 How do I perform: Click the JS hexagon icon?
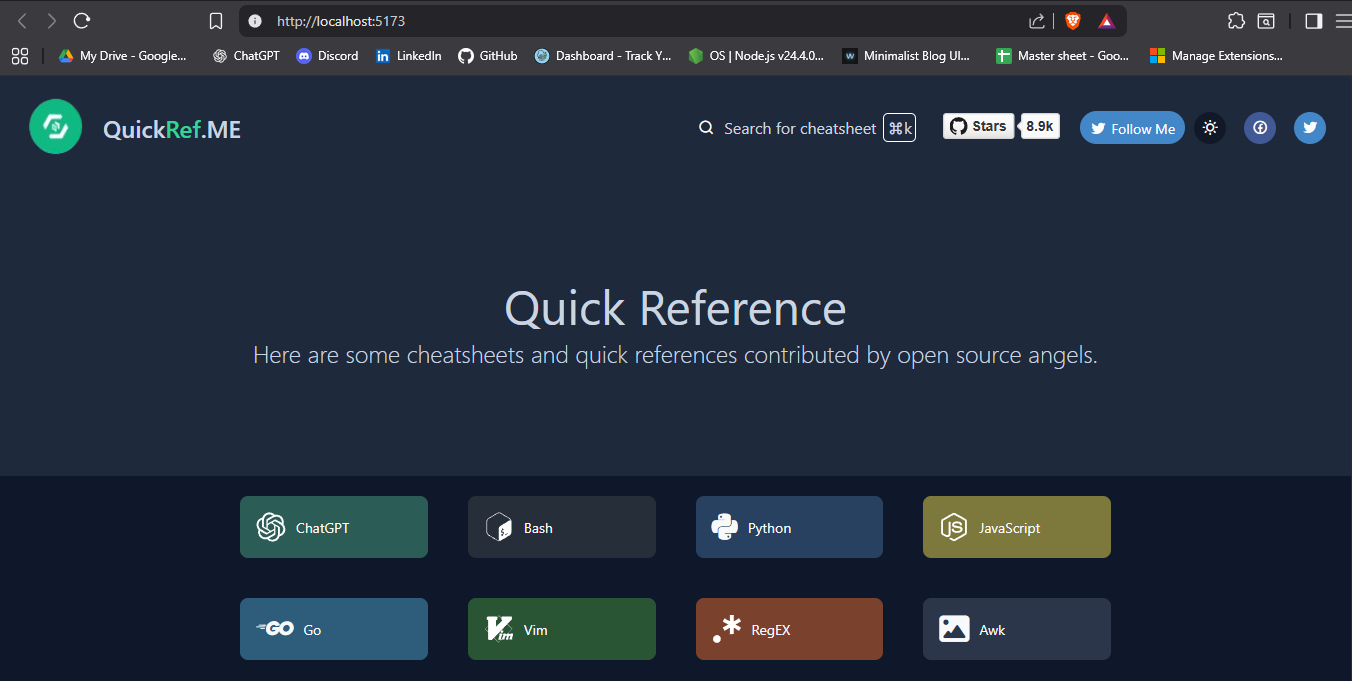coord(954,527)
